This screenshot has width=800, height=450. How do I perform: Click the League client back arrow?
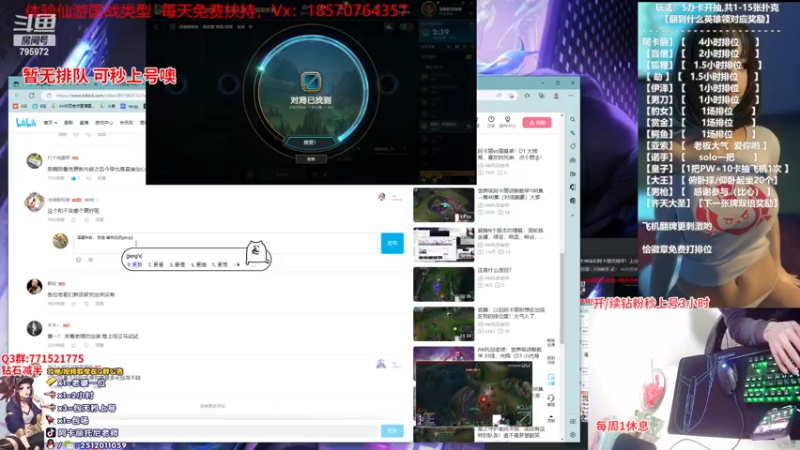(156, 27)
